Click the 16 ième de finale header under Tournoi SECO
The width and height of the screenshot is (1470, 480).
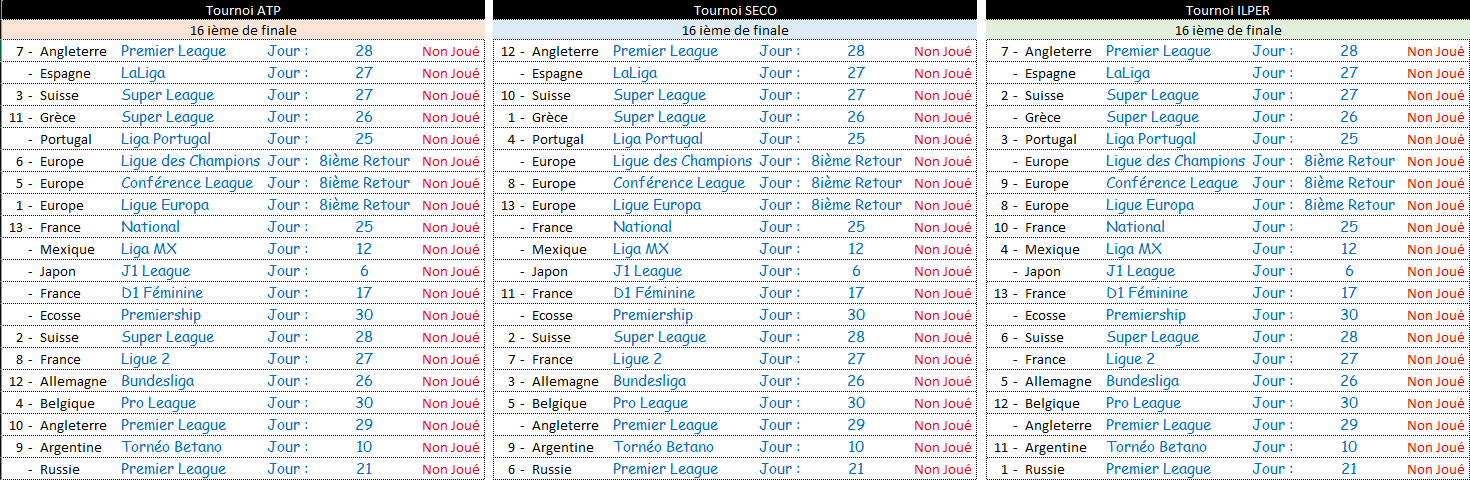734,30
